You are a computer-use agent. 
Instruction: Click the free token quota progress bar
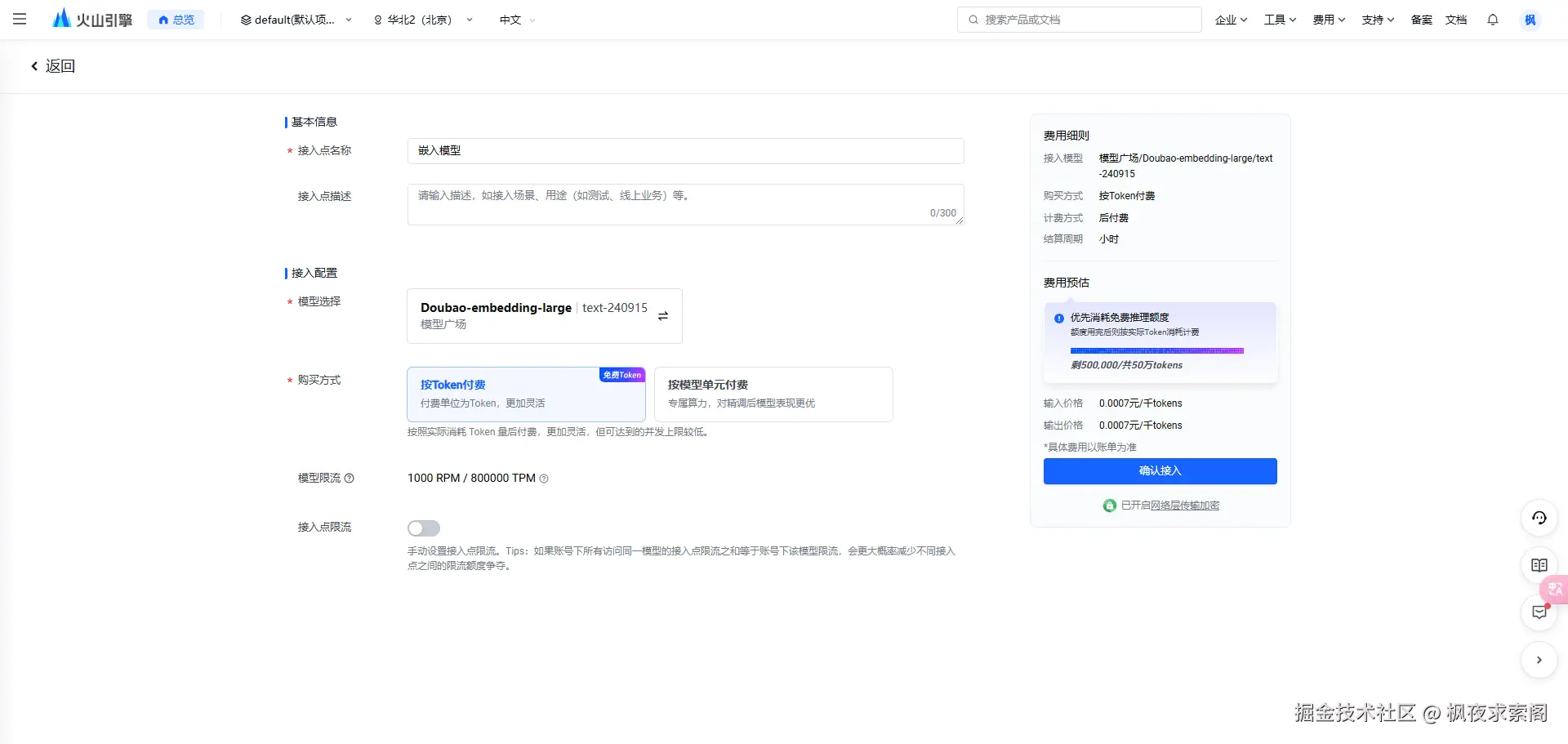point(1157,350)
